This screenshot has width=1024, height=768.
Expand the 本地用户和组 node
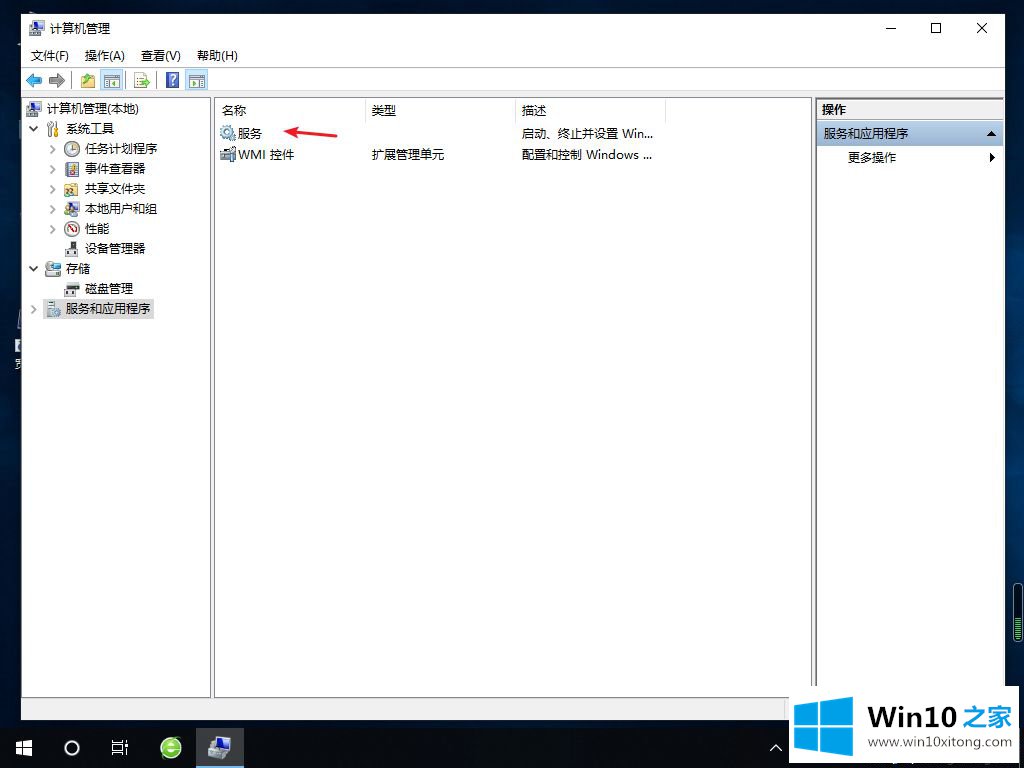pyautogui.click(x=53, y=209)
